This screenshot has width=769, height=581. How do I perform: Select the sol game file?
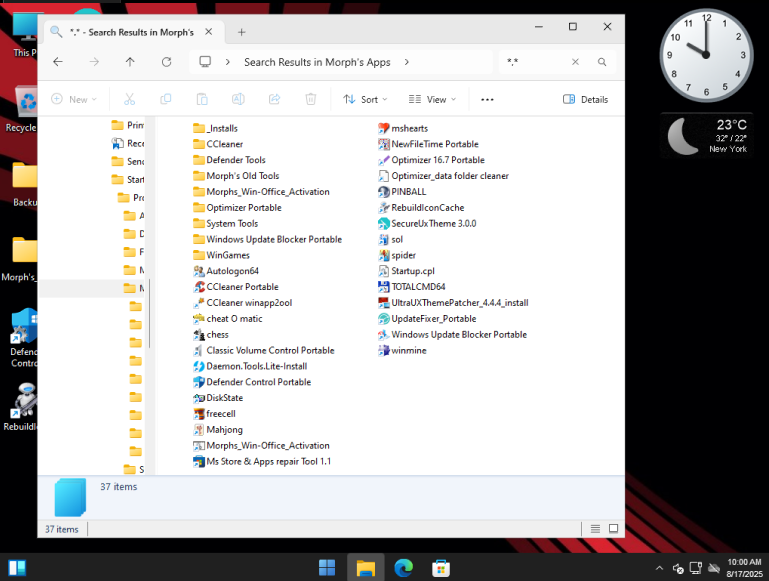point(391,239)
